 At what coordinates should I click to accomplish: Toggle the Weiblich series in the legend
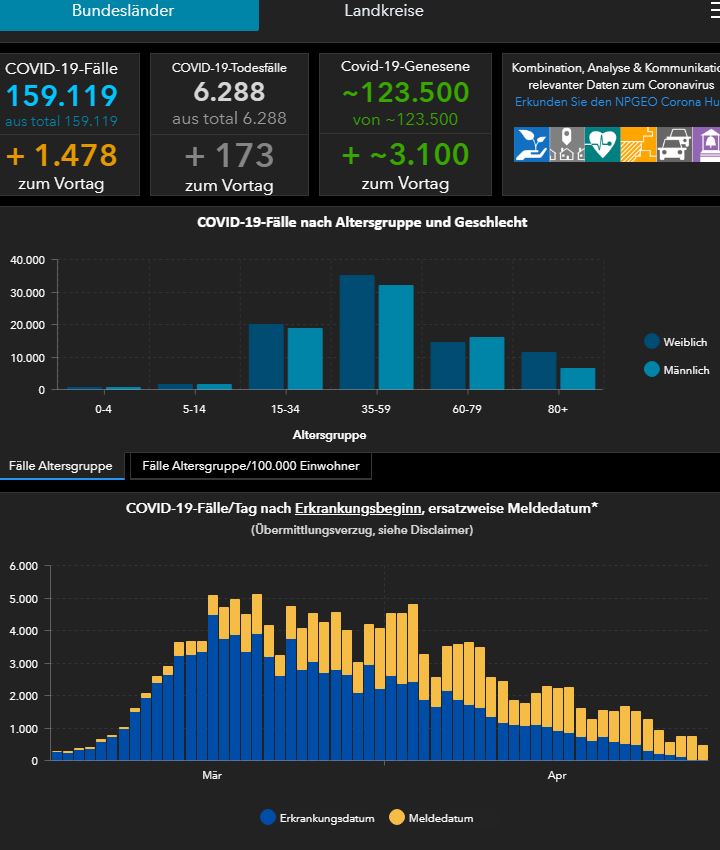pyautogui.click(x=676, y=342)
